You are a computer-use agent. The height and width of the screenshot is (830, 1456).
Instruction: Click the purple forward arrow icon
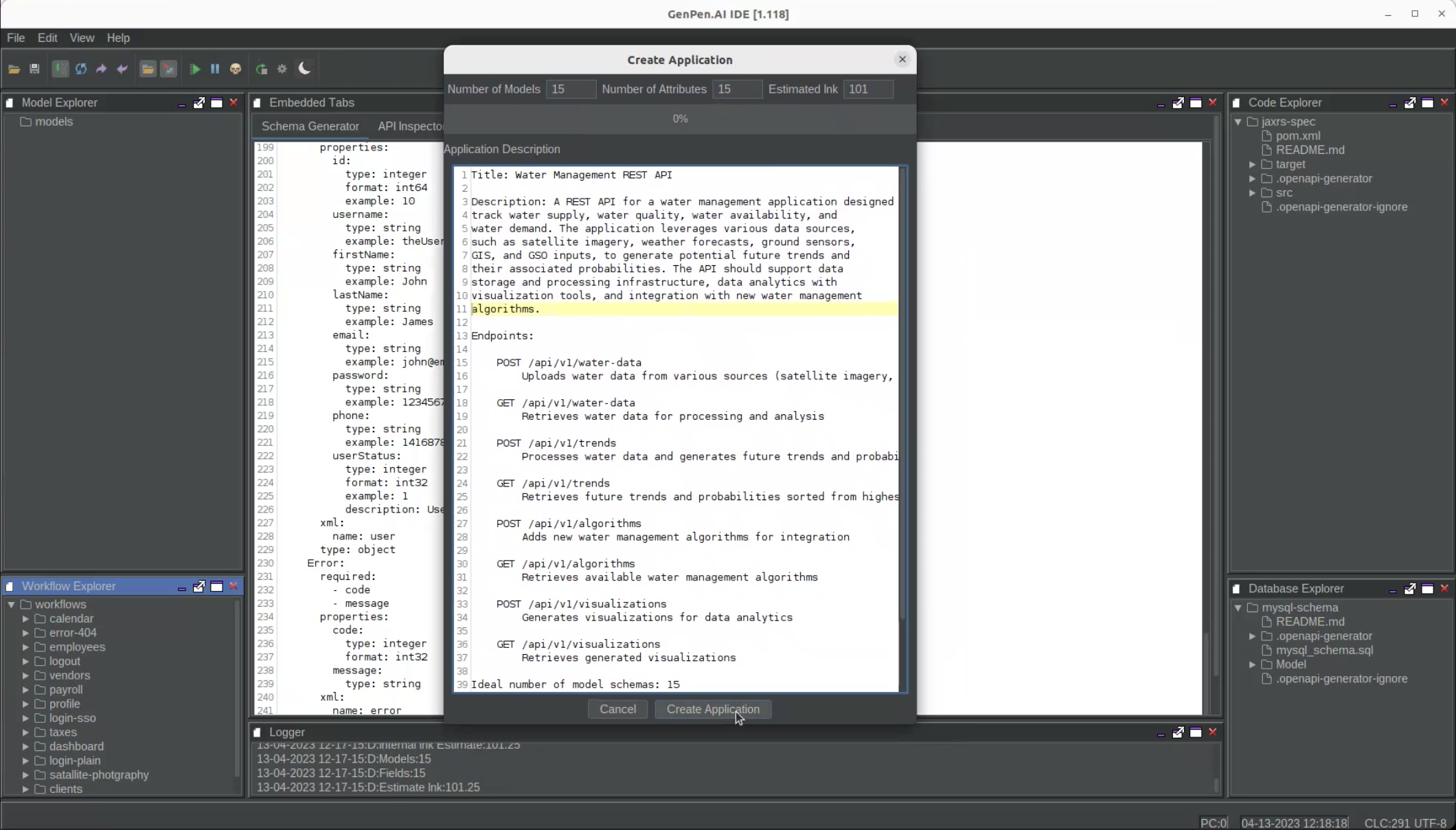click(101, 69)
